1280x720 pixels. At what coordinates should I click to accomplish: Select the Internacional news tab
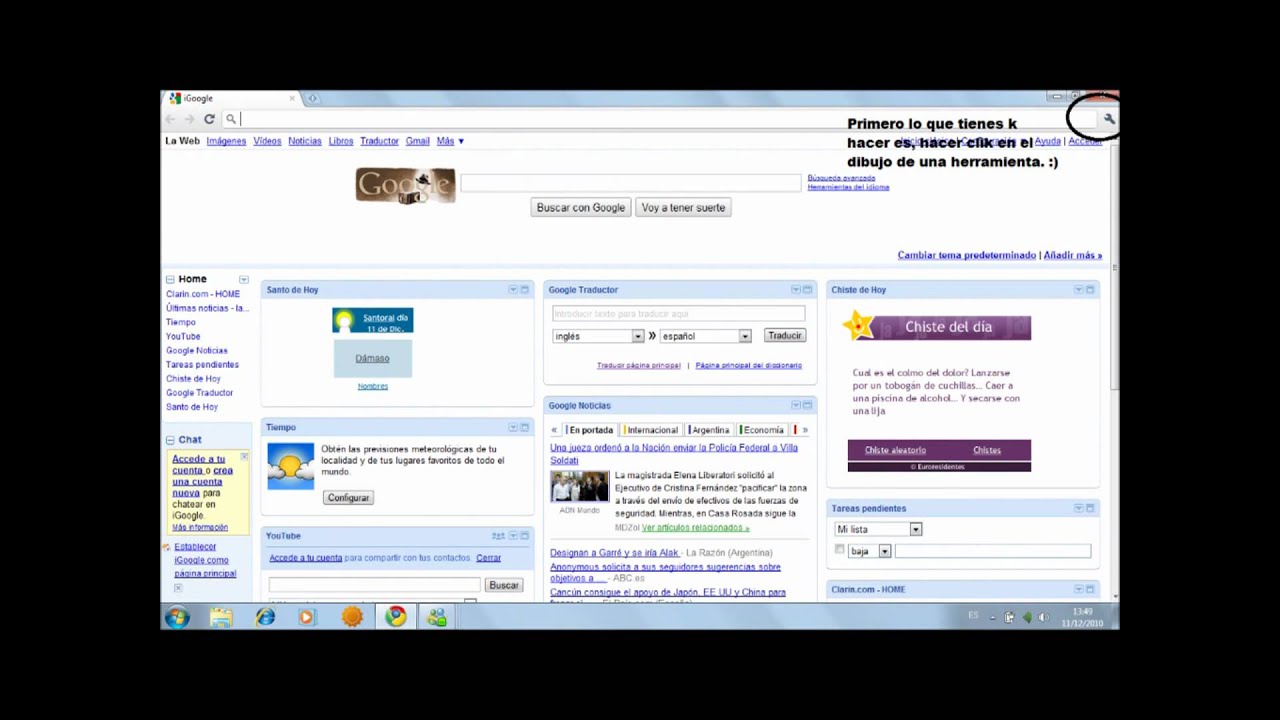(651, 430)
